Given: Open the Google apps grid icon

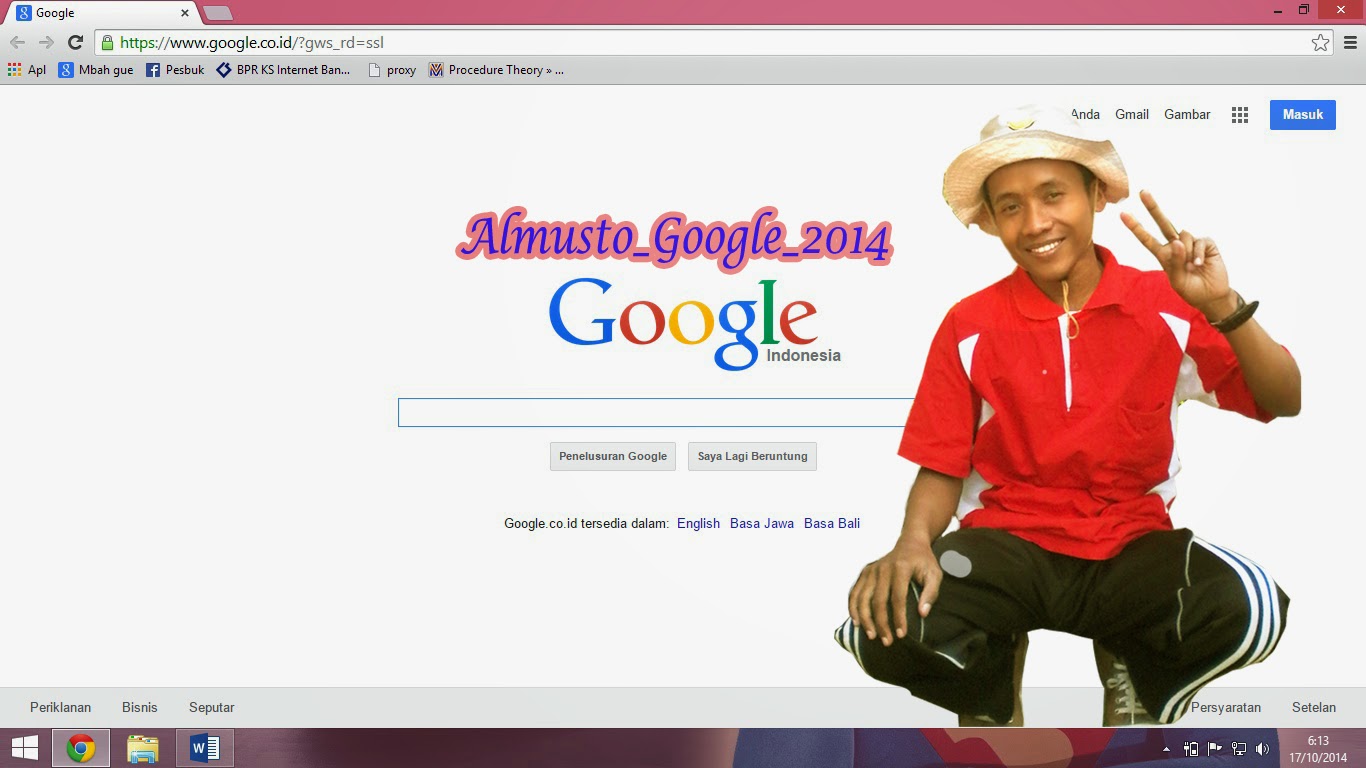Looking at the screenshot, I should [x=1240, y=115].
